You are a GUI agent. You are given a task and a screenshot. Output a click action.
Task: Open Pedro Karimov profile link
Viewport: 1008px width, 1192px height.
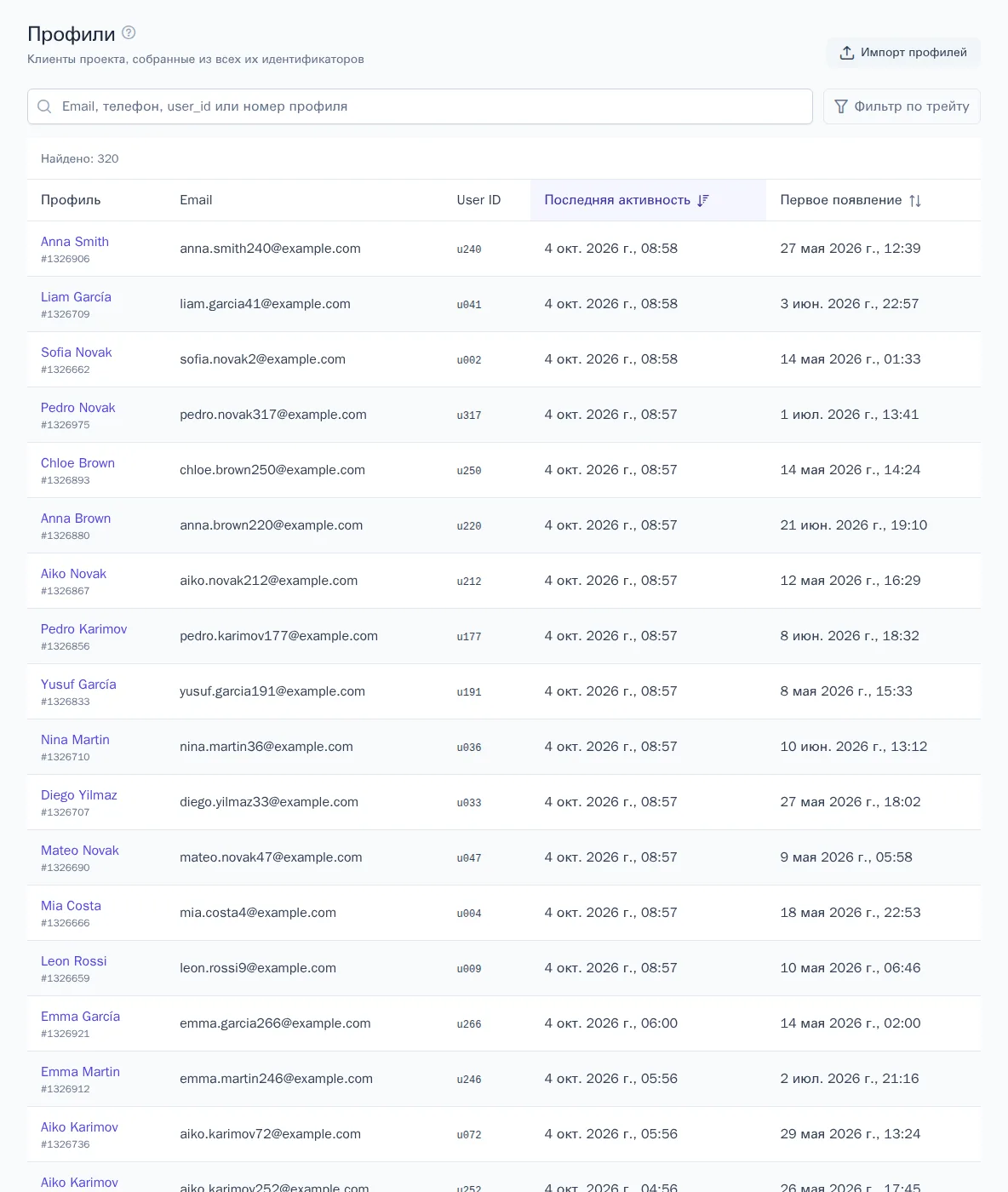pos(83,629)
